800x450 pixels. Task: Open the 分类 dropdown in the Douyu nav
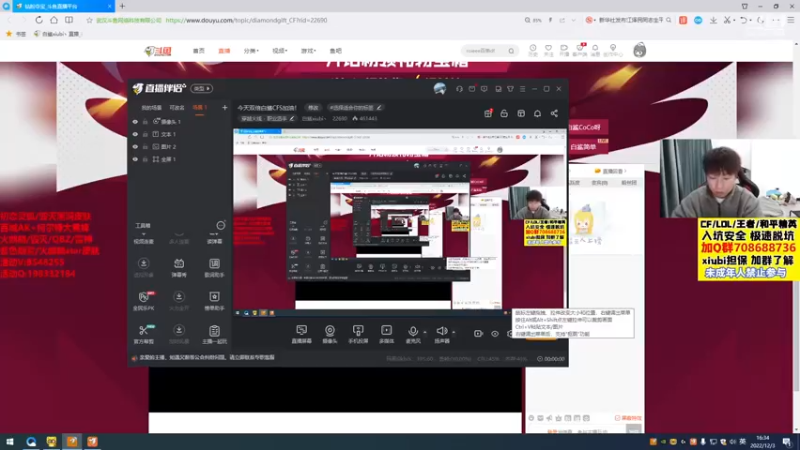(x=251, y=51)
